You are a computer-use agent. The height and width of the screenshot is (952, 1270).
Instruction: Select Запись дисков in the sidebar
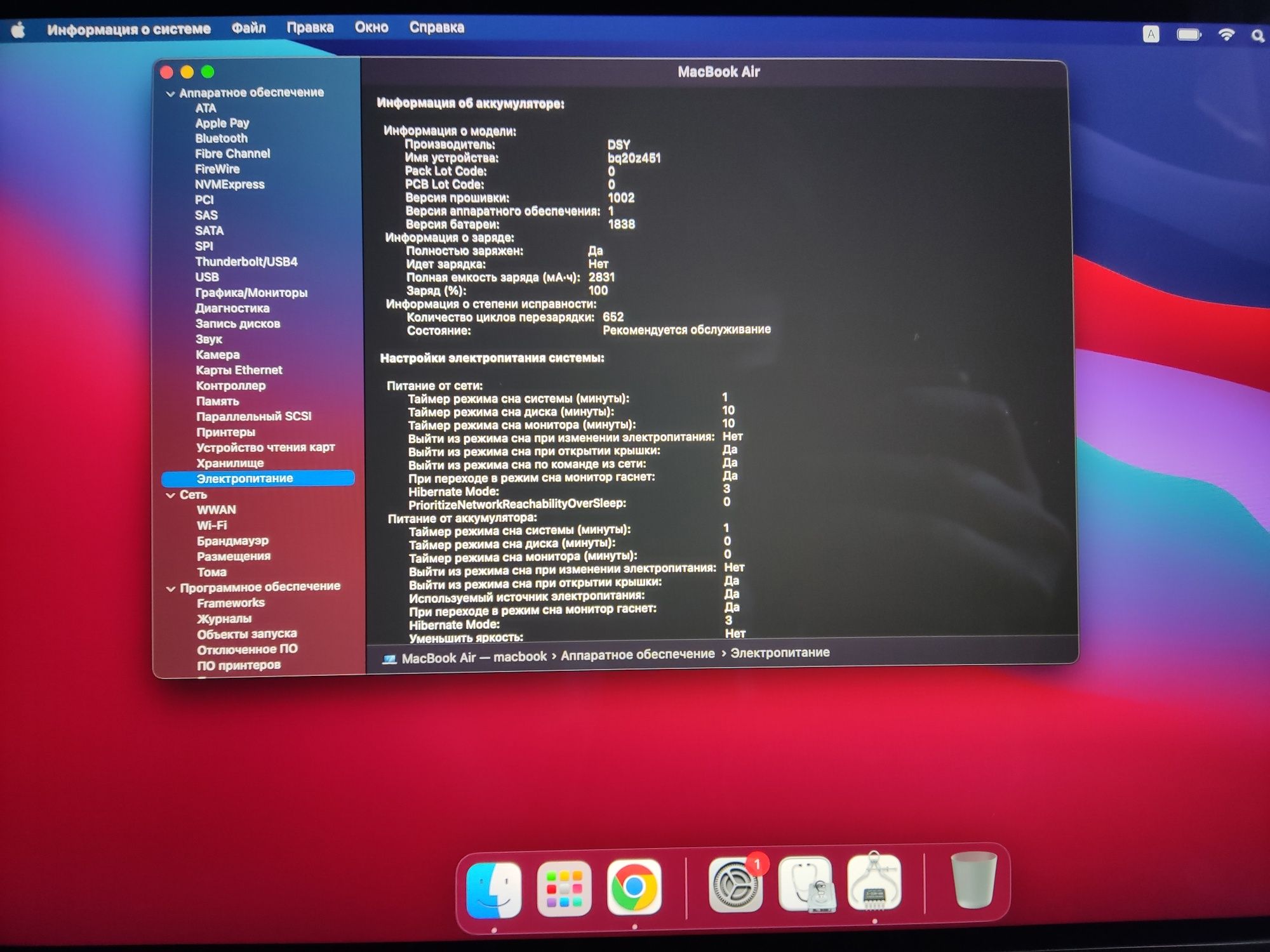(x=238, y=324)
